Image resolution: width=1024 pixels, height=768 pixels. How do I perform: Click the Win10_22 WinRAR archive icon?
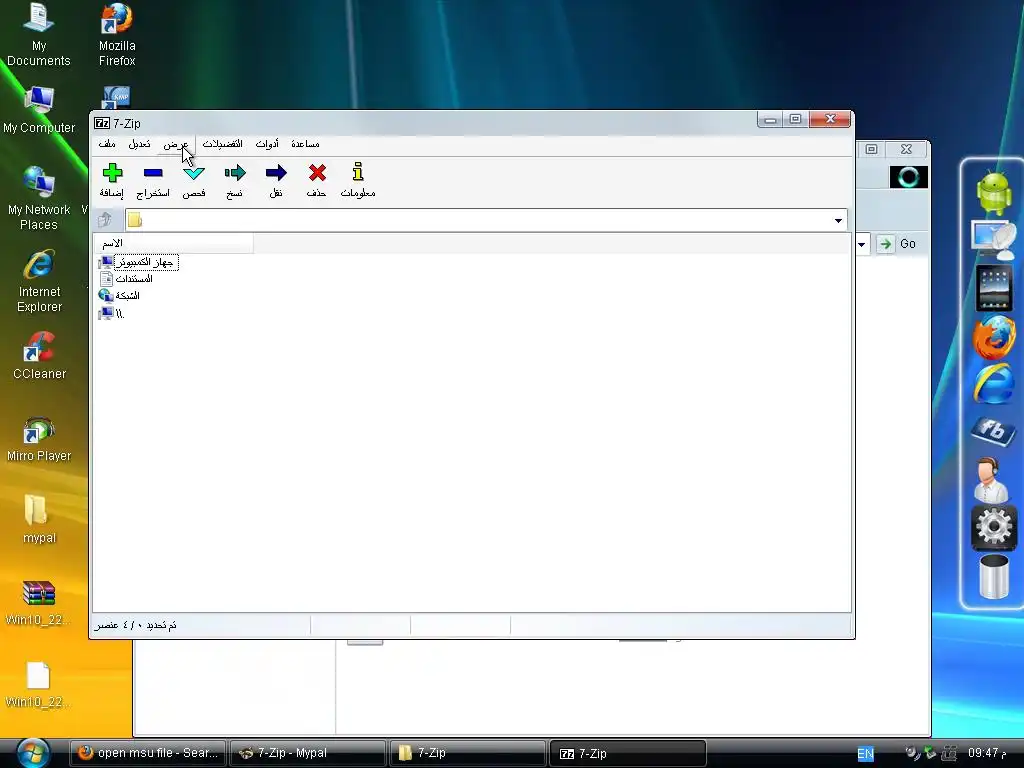(39, 603)
